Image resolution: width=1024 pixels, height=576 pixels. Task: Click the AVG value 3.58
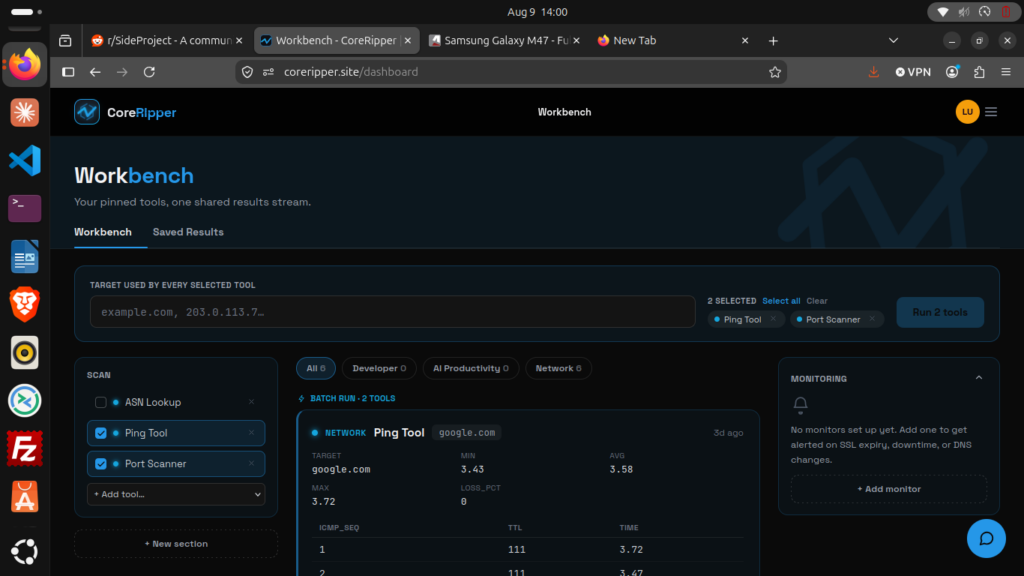tap(621, 469)
